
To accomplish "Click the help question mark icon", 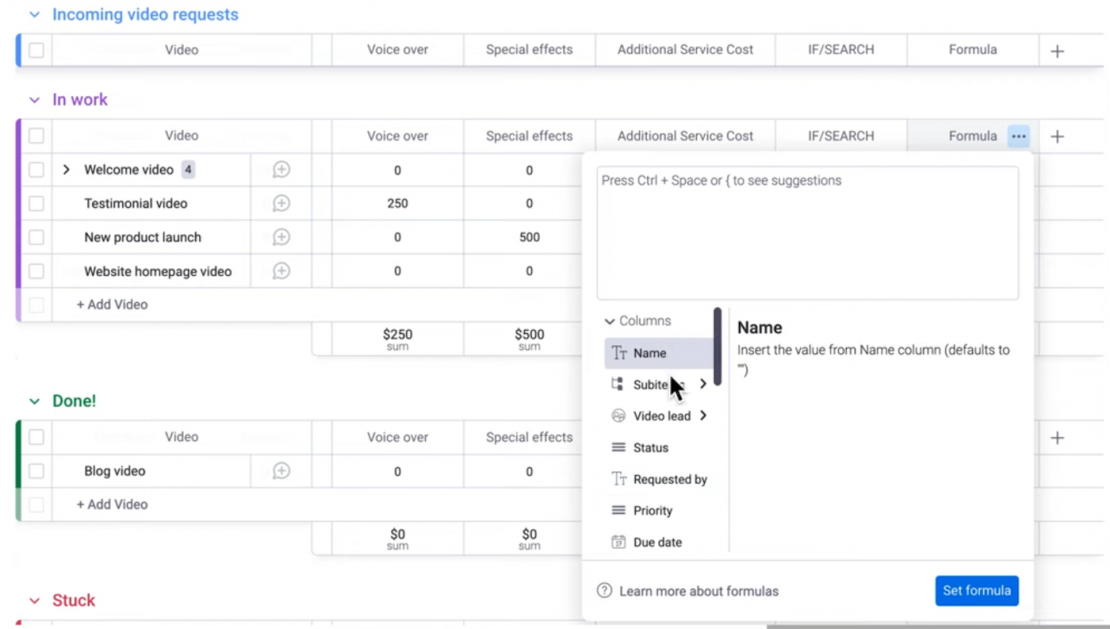I will 604,591.
